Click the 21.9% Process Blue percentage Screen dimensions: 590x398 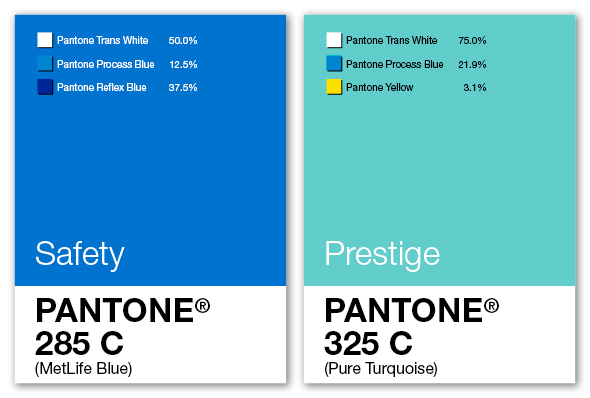coord(472,65)
